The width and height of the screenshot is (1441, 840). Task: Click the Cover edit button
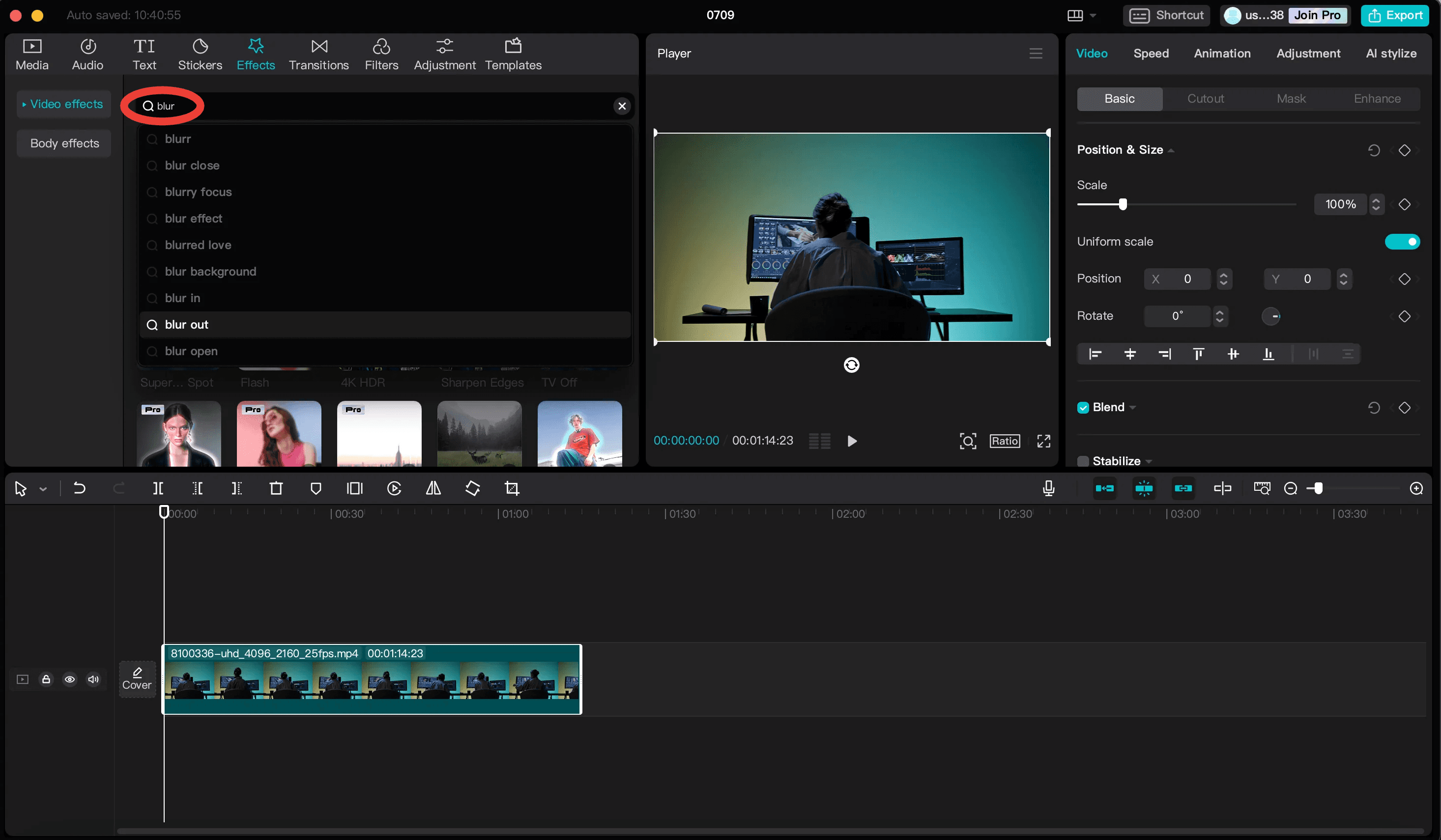click(137, 678)
